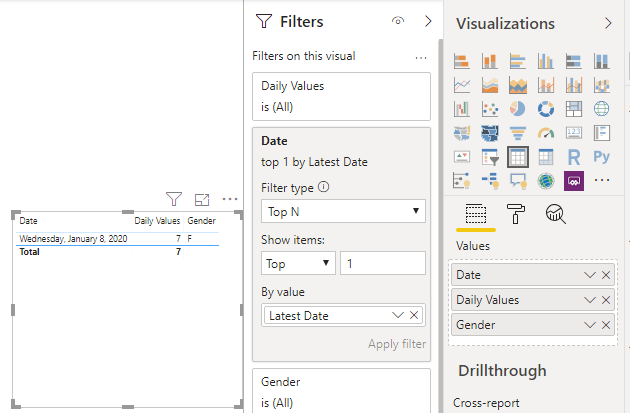Choose the Line chart visualization
This screenshot has width=630, height=413.
point(462,85)
